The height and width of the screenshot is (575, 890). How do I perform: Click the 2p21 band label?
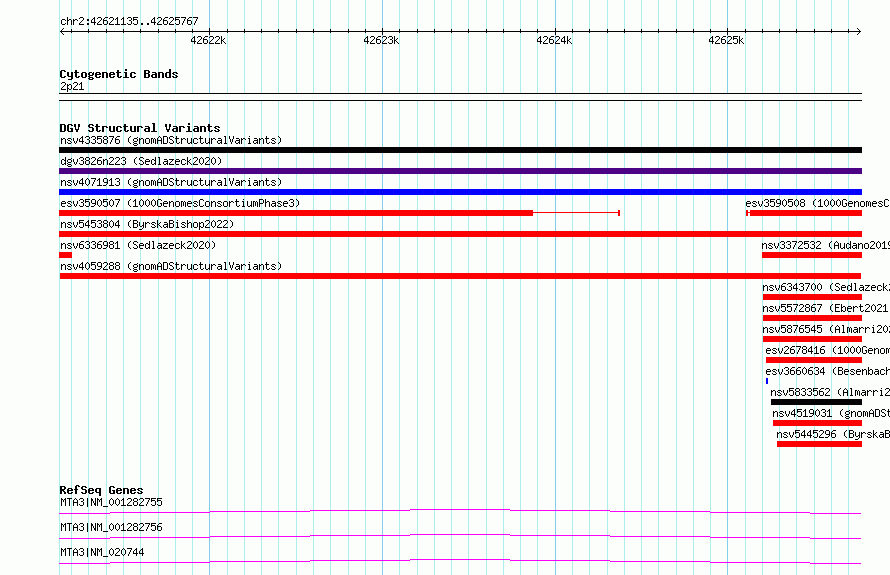pyautogui.click(x=72, y=86)
